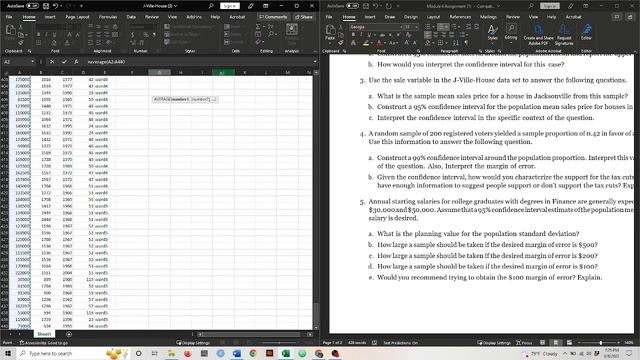Click Focus mode in Word status bar
The image size is (640, 360).
point(524,343)
